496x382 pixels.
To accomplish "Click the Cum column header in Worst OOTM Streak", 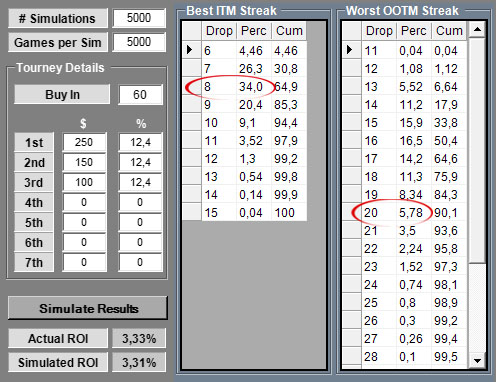I will (449, 31).
